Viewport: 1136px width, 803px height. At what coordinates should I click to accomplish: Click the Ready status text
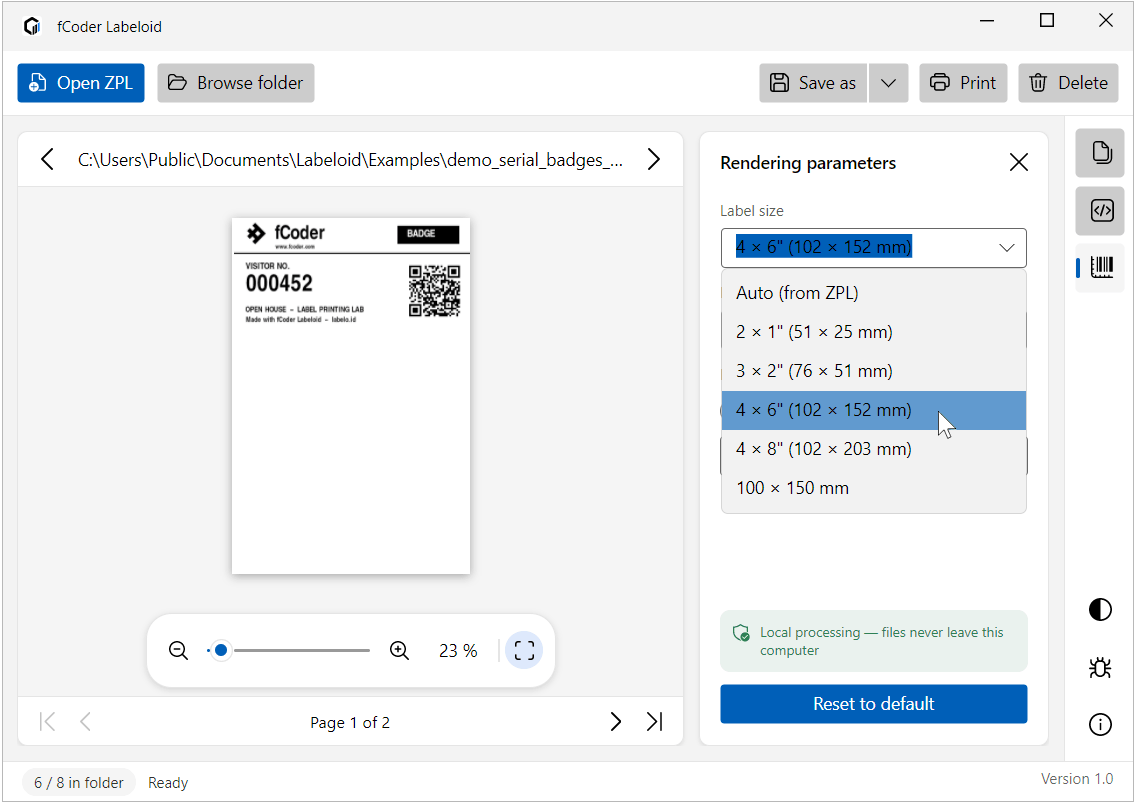coord(168,783)
